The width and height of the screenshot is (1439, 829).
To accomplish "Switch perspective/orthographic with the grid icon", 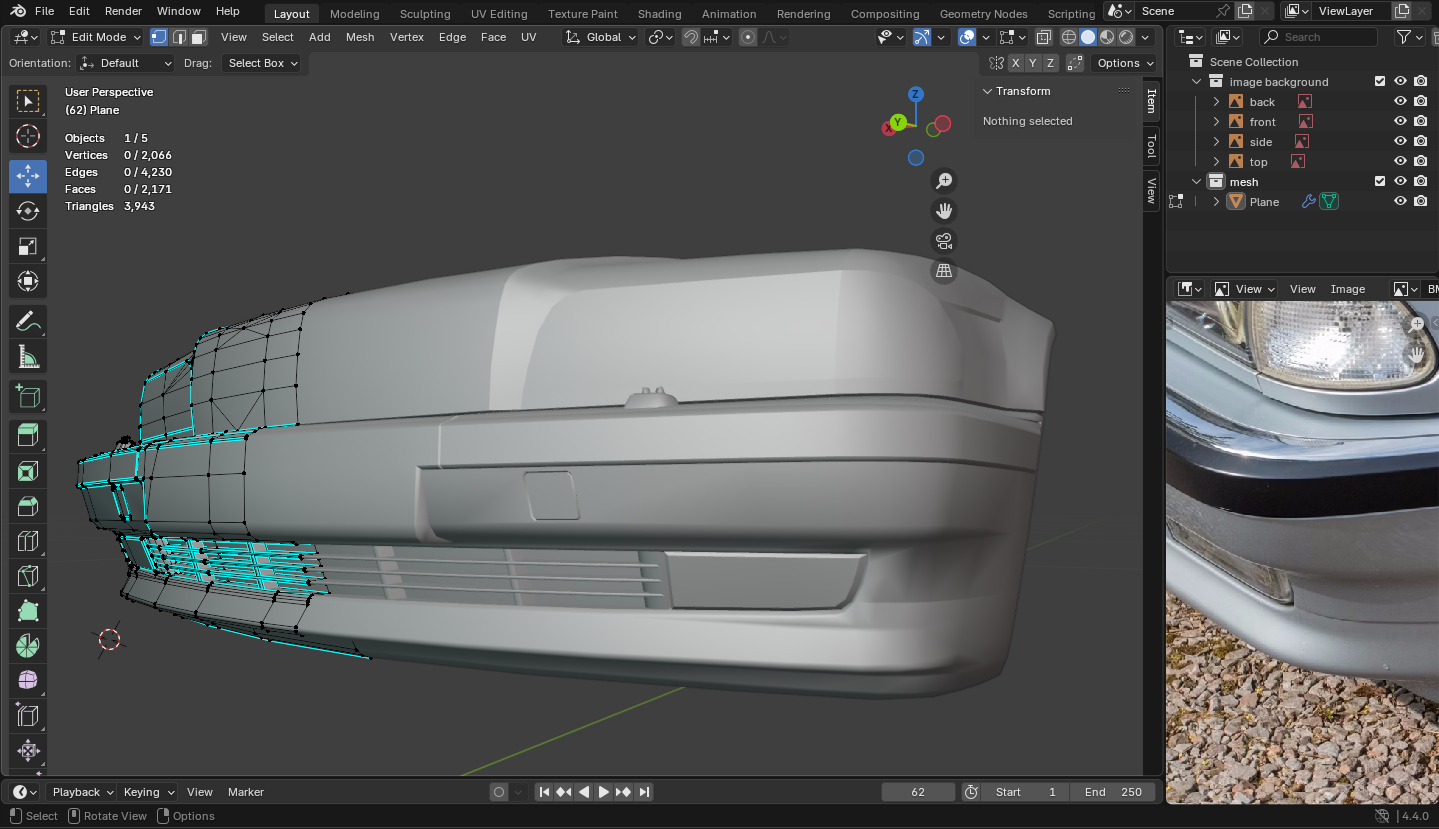I will point(943,271).
